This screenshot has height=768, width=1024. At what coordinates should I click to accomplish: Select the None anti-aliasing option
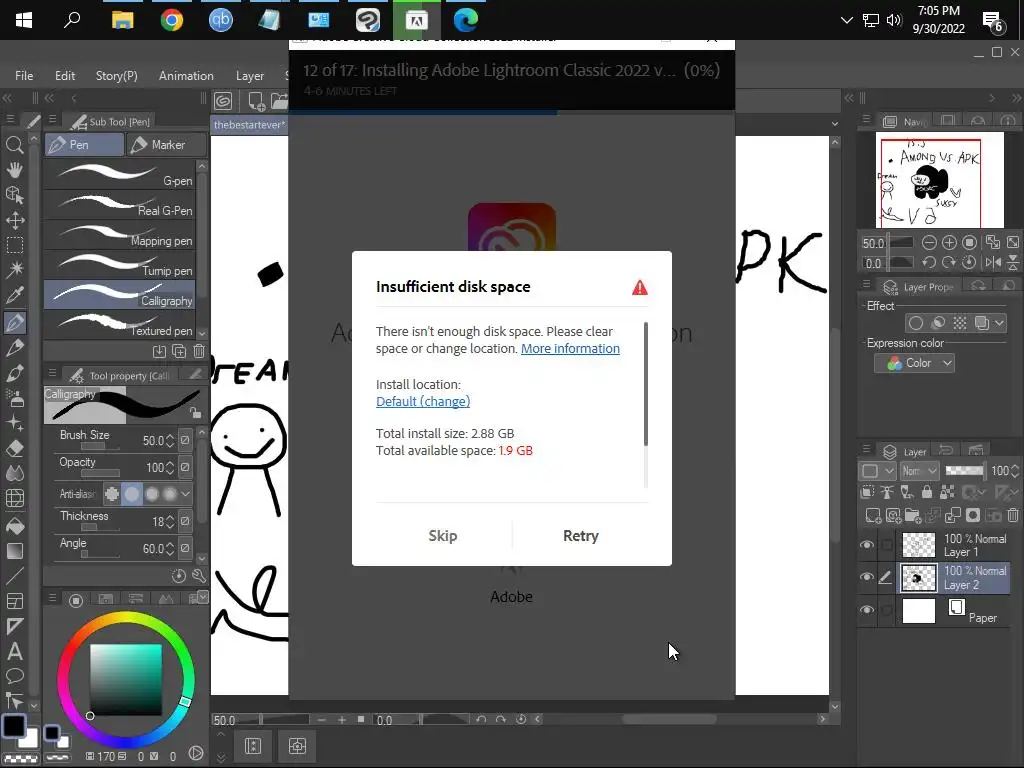112,494
